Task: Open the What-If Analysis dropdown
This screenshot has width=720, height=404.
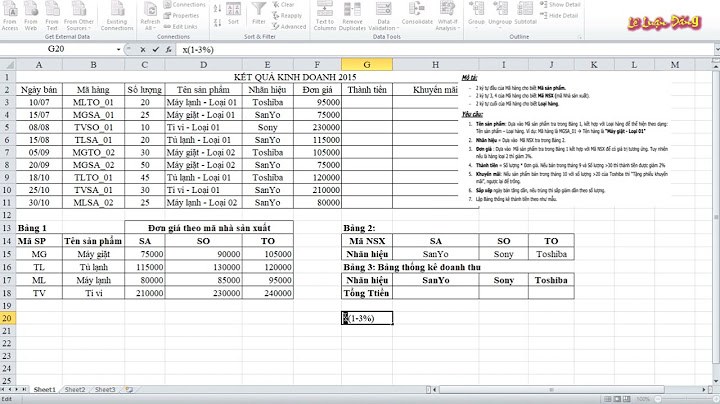Action: [448, 16]
